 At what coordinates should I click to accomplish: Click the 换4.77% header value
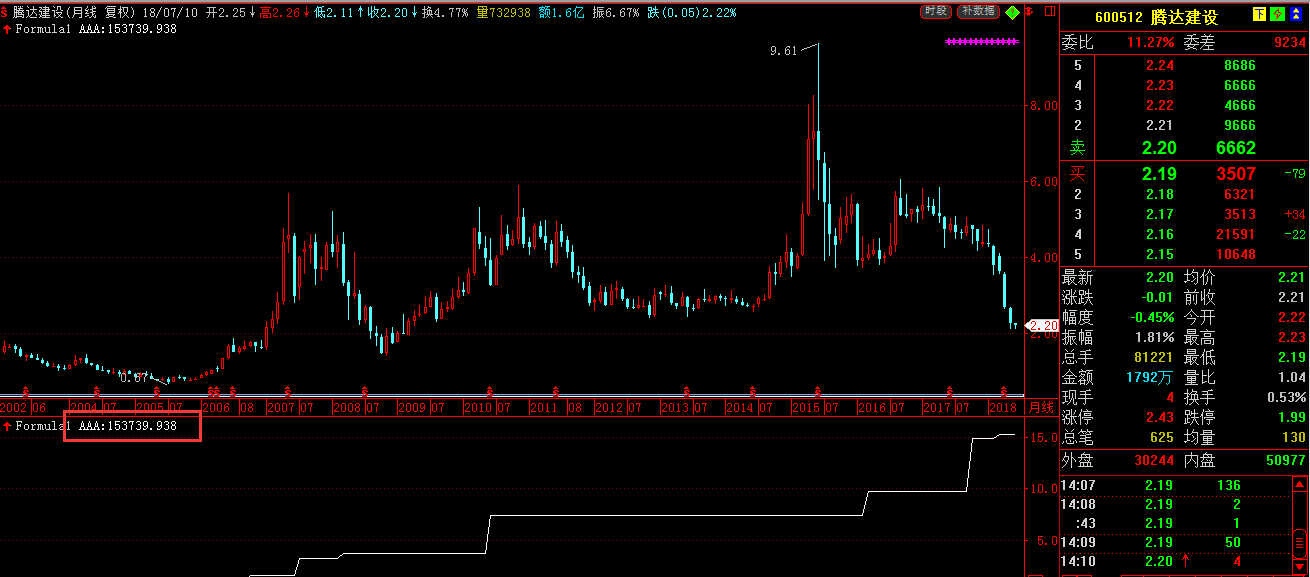[x=445, y=12]
